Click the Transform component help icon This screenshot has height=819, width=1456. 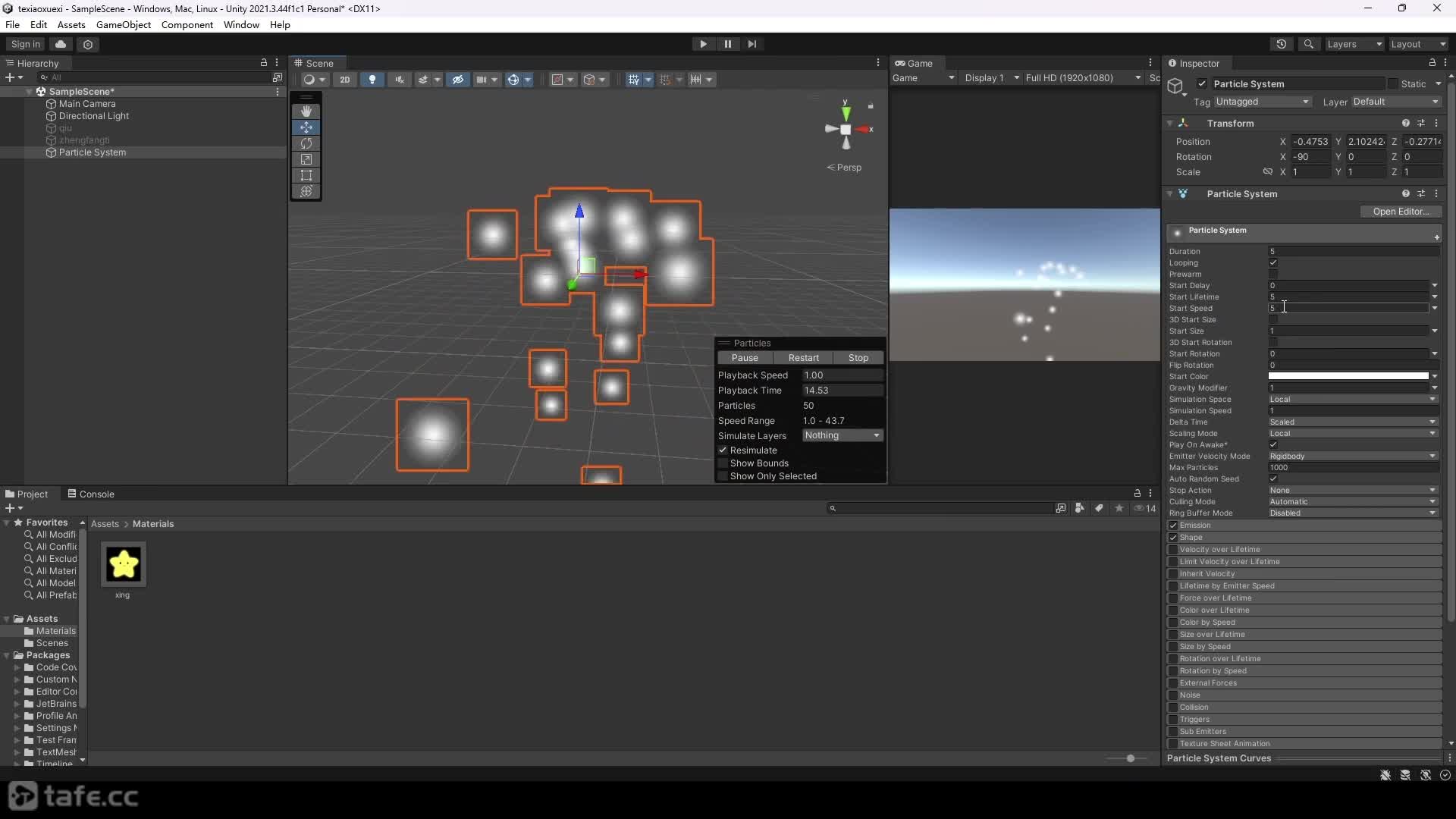tap(1405, 123)
